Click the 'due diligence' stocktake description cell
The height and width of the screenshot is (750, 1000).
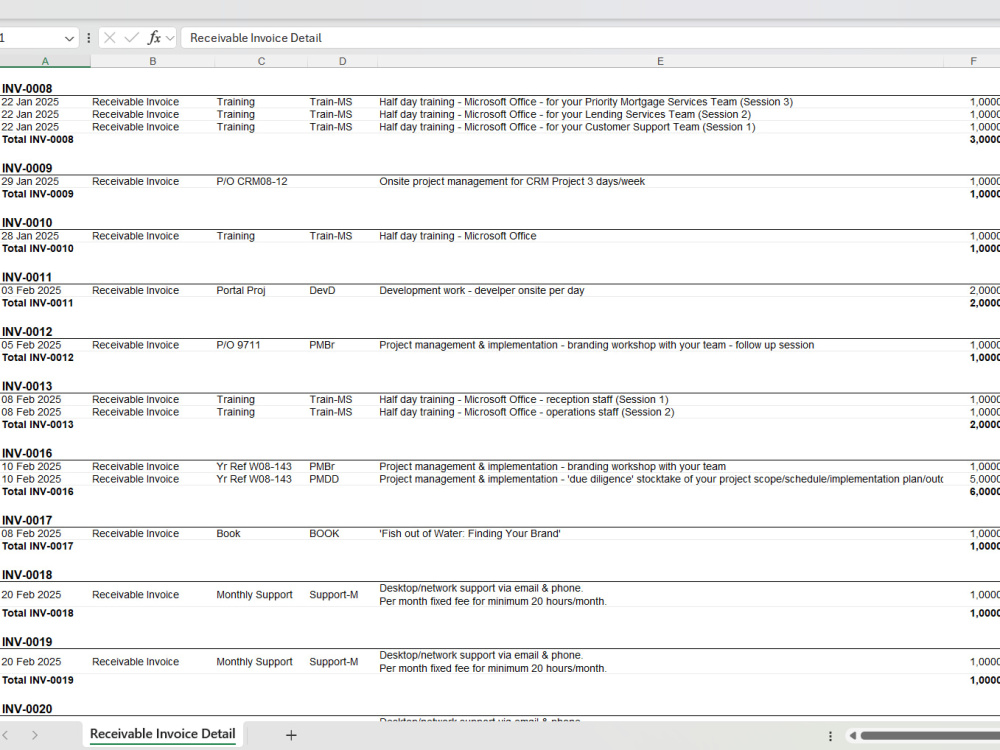click(661, 480)
